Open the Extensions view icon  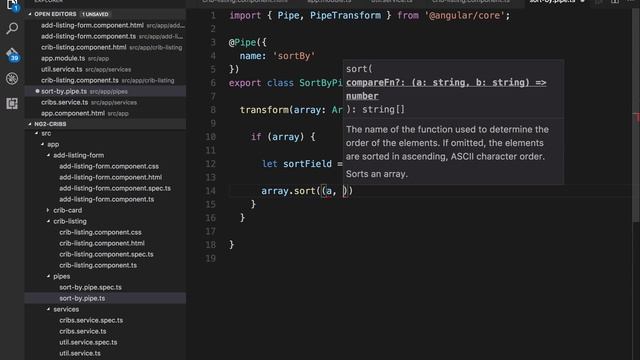(x=12, y=103)
